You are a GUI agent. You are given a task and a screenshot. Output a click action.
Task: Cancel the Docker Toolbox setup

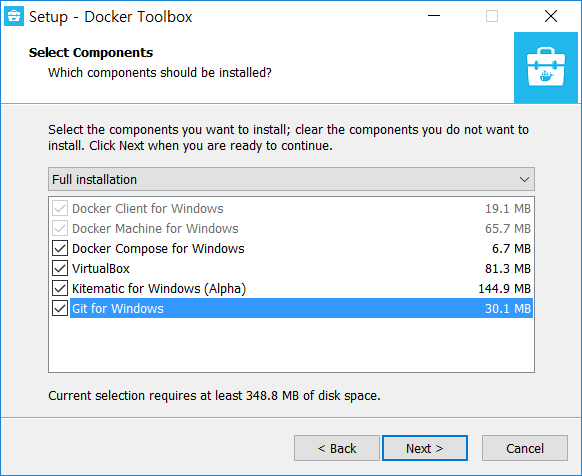525,448
